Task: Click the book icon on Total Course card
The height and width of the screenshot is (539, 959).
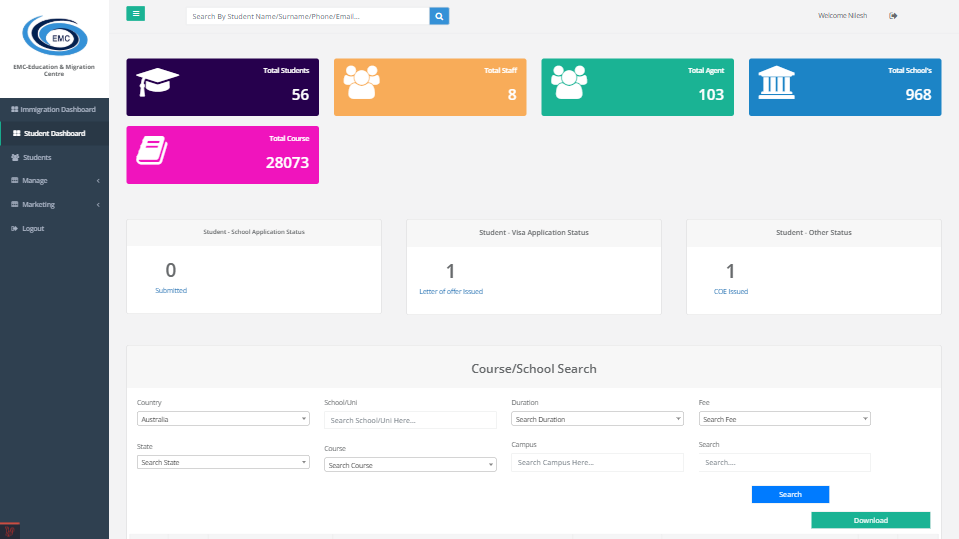Action: tap(152, 151)
